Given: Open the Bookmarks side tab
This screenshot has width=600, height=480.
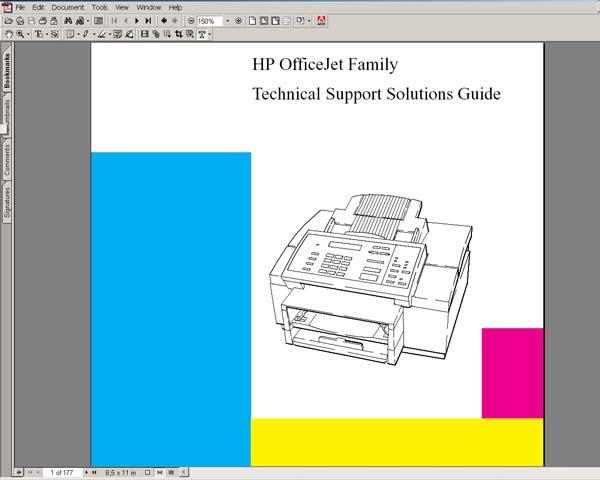Looking at the screenshot, I should click(7, 70).
